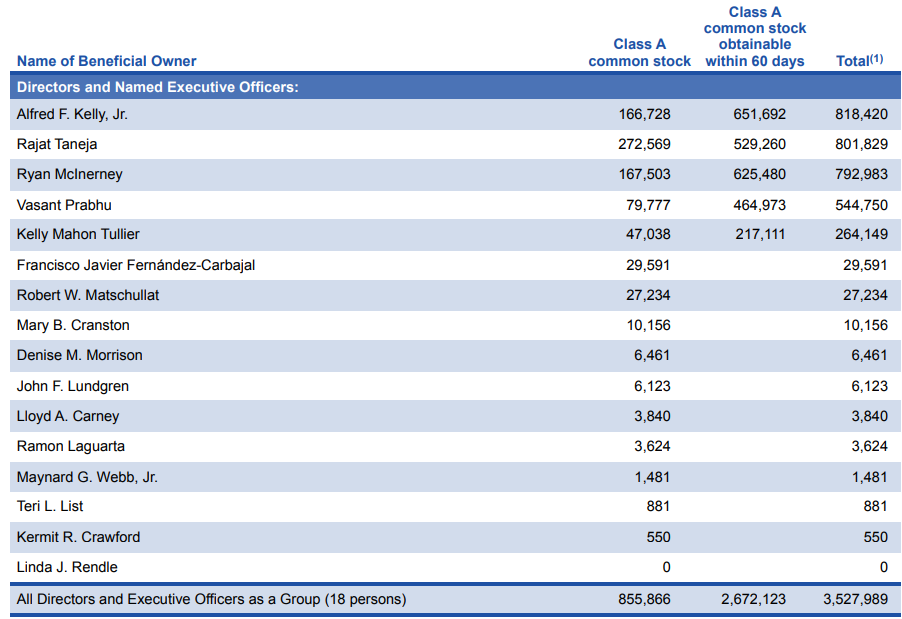
Task: Click Class A stock value 881 for Teri List
Action: [658, 506]
